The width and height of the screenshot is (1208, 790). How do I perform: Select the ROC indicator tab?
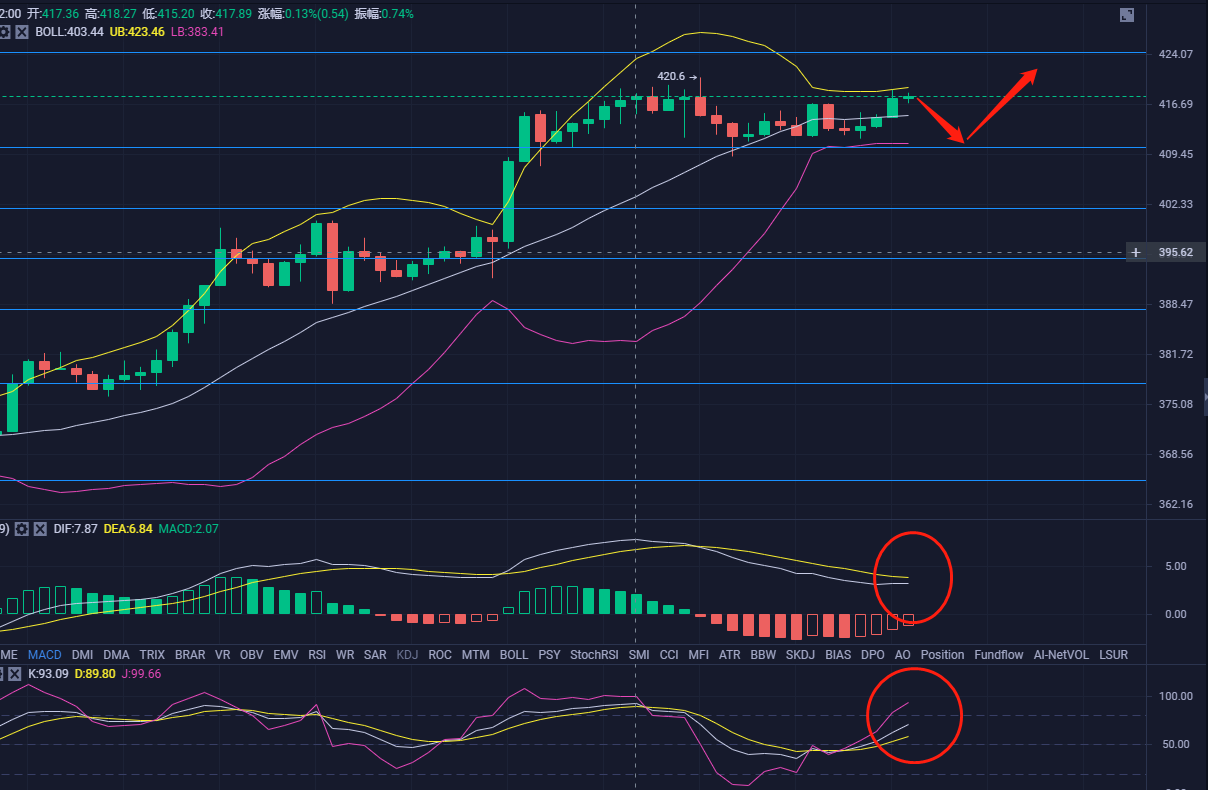[440, 655]
